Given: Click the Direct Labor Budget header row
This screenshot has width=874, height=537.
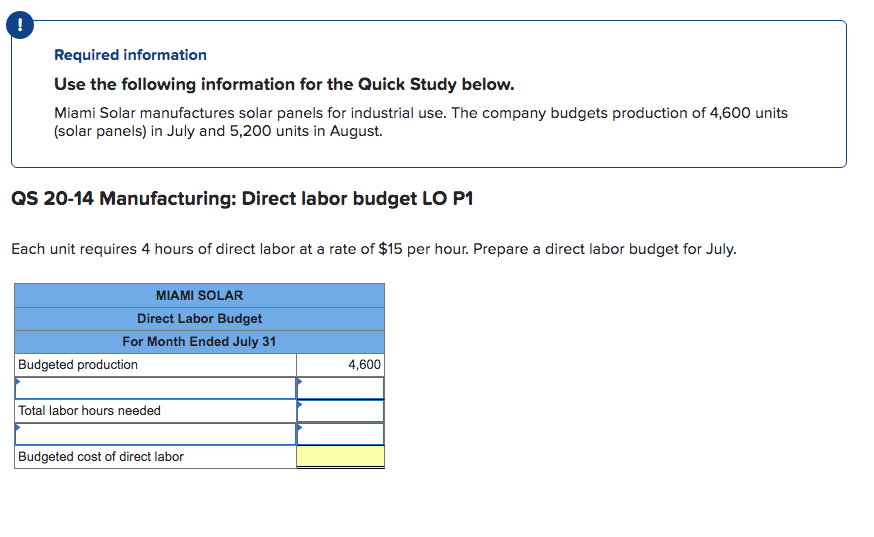Looking at the screenshot, I should pos(200,319).
